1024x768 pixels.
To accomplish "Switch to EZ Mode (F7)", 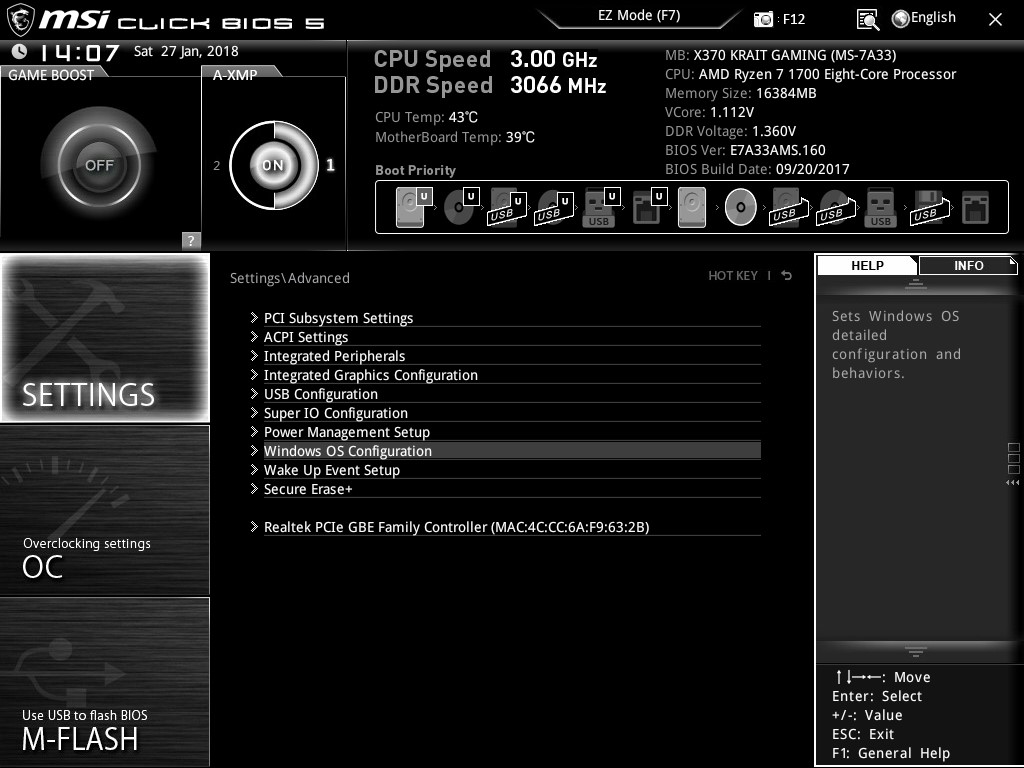I will [639, 16].
